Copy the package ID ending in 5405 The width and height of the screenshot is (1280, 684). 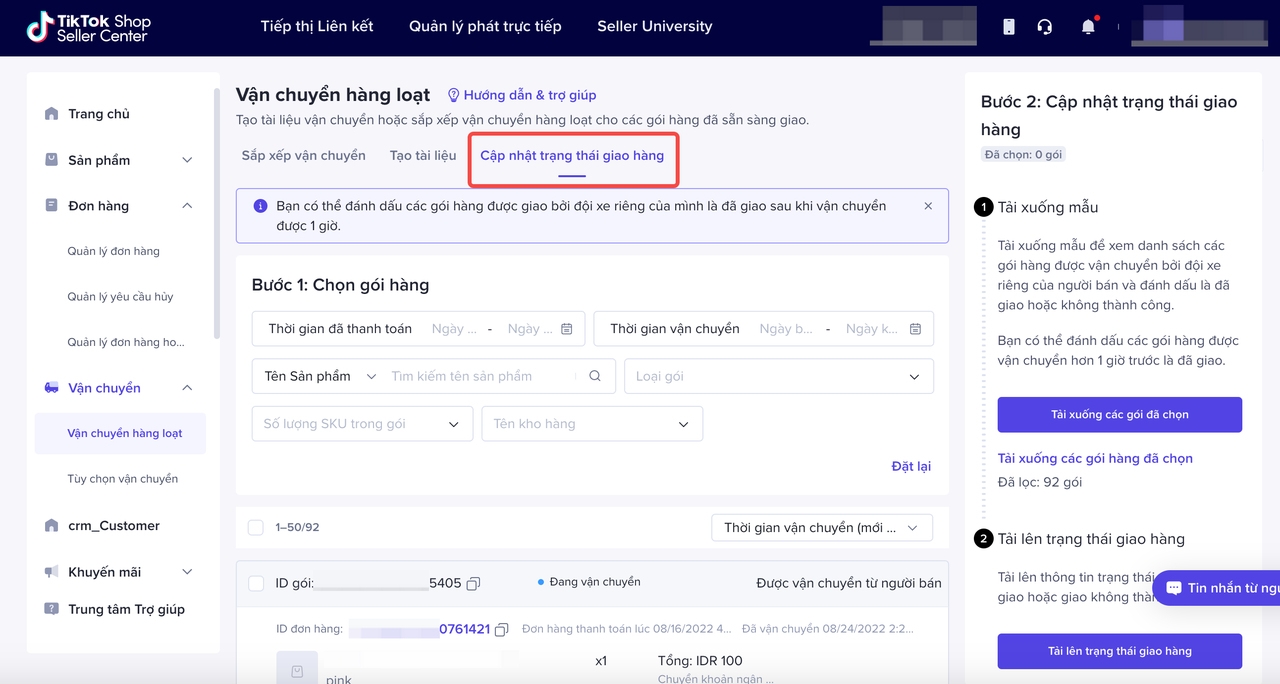pyautogui.click(x=474, y=583)
